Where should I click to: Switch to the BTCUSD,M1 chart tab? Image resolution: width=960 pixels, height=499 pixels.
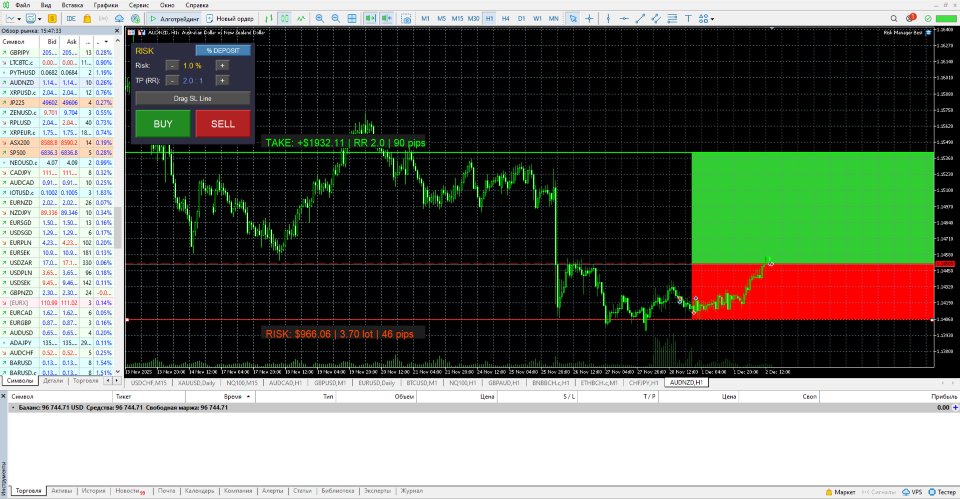pyautogui.click(x=422, y=383)
